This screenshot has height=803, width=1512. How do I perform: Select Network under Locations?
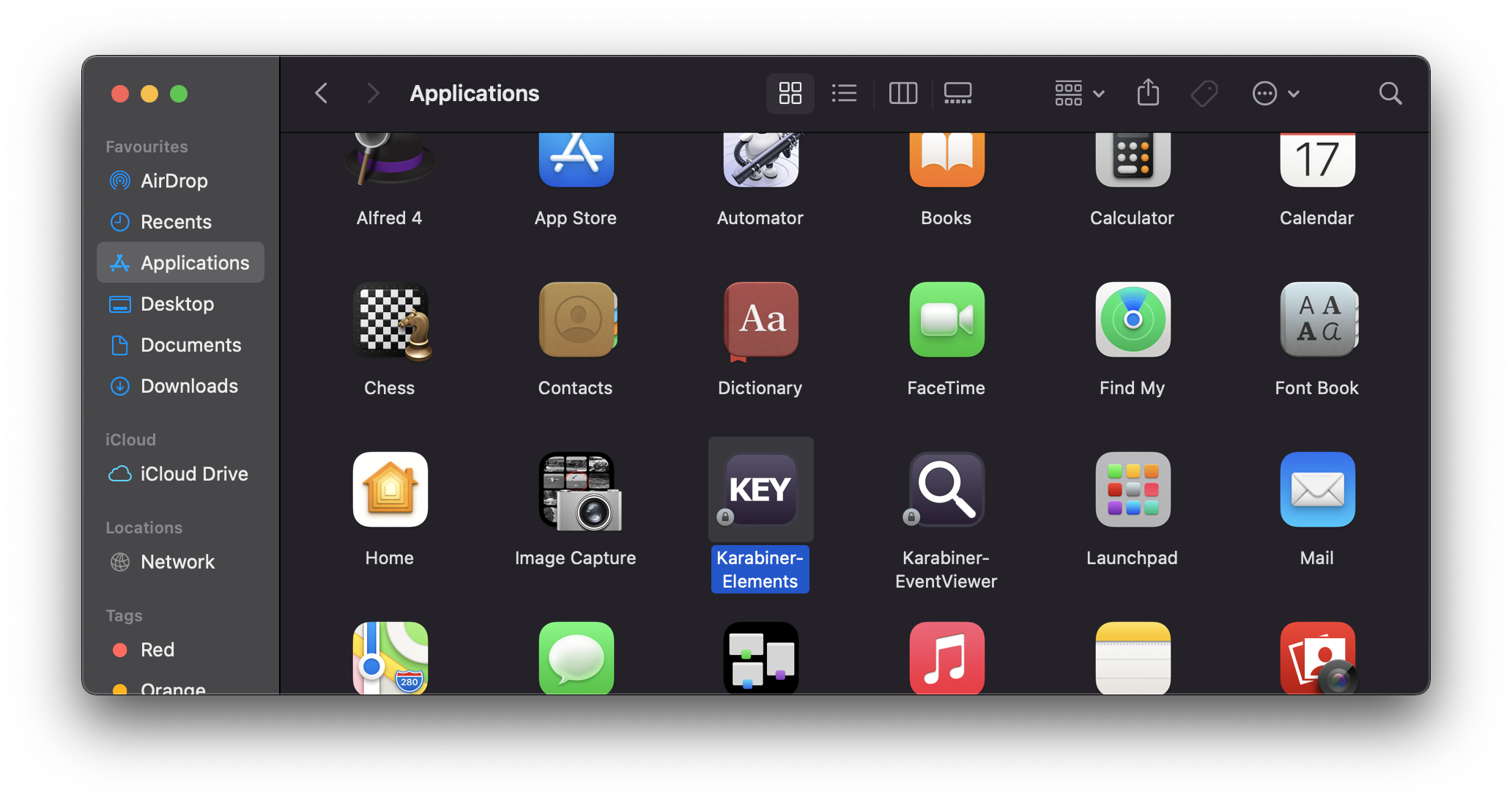click(x=177, y=562)
